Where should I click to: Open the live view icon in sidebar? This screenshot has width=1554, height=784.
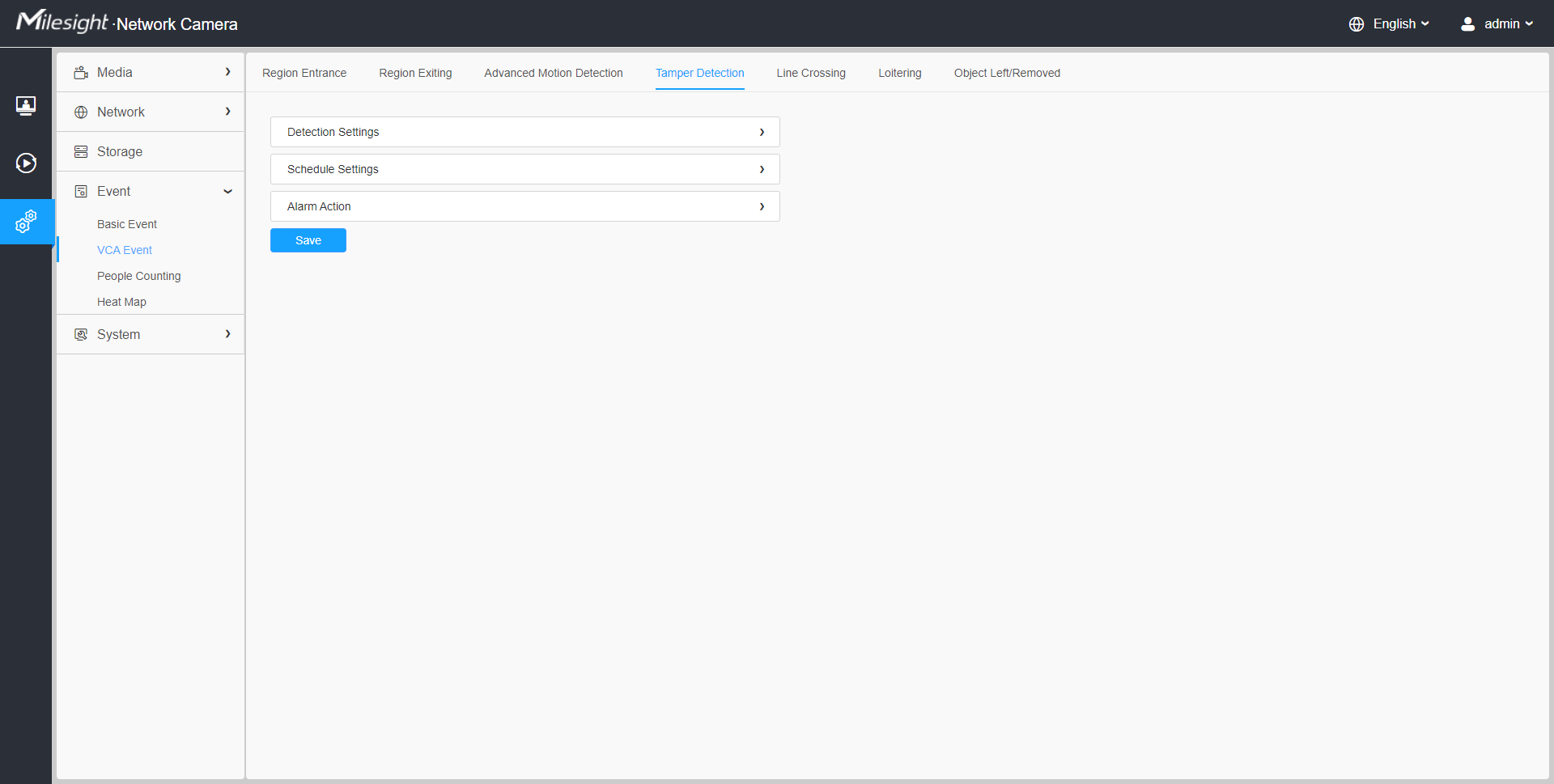coord(26,105)
